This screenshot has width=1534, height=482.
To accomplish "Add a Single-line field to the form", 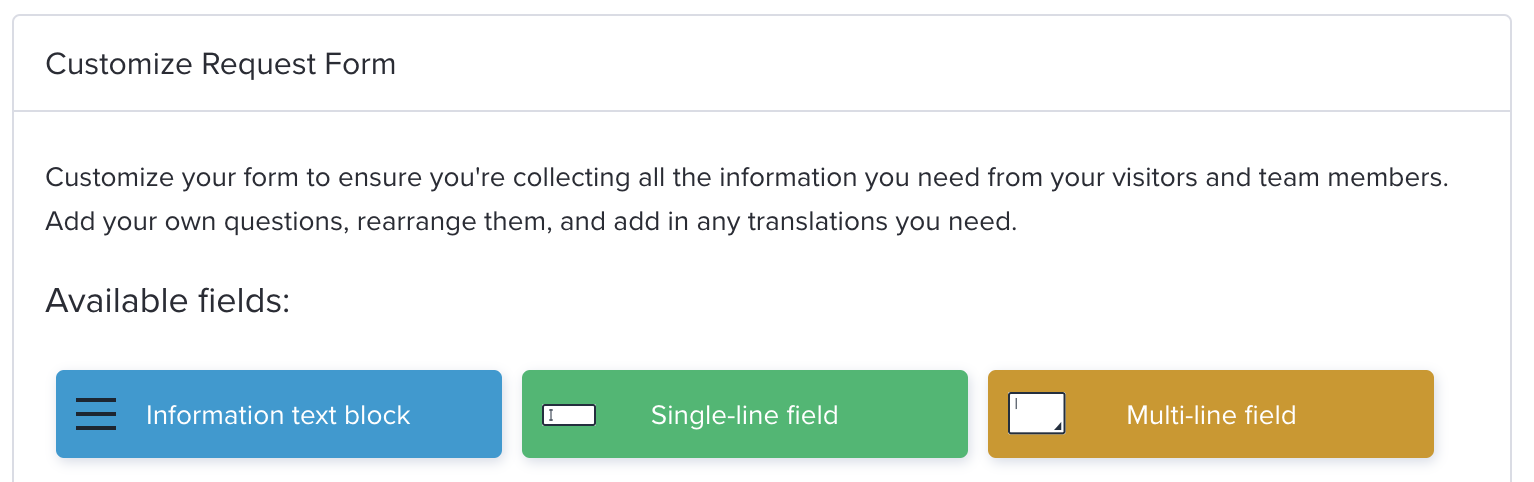I will [745, 414].
